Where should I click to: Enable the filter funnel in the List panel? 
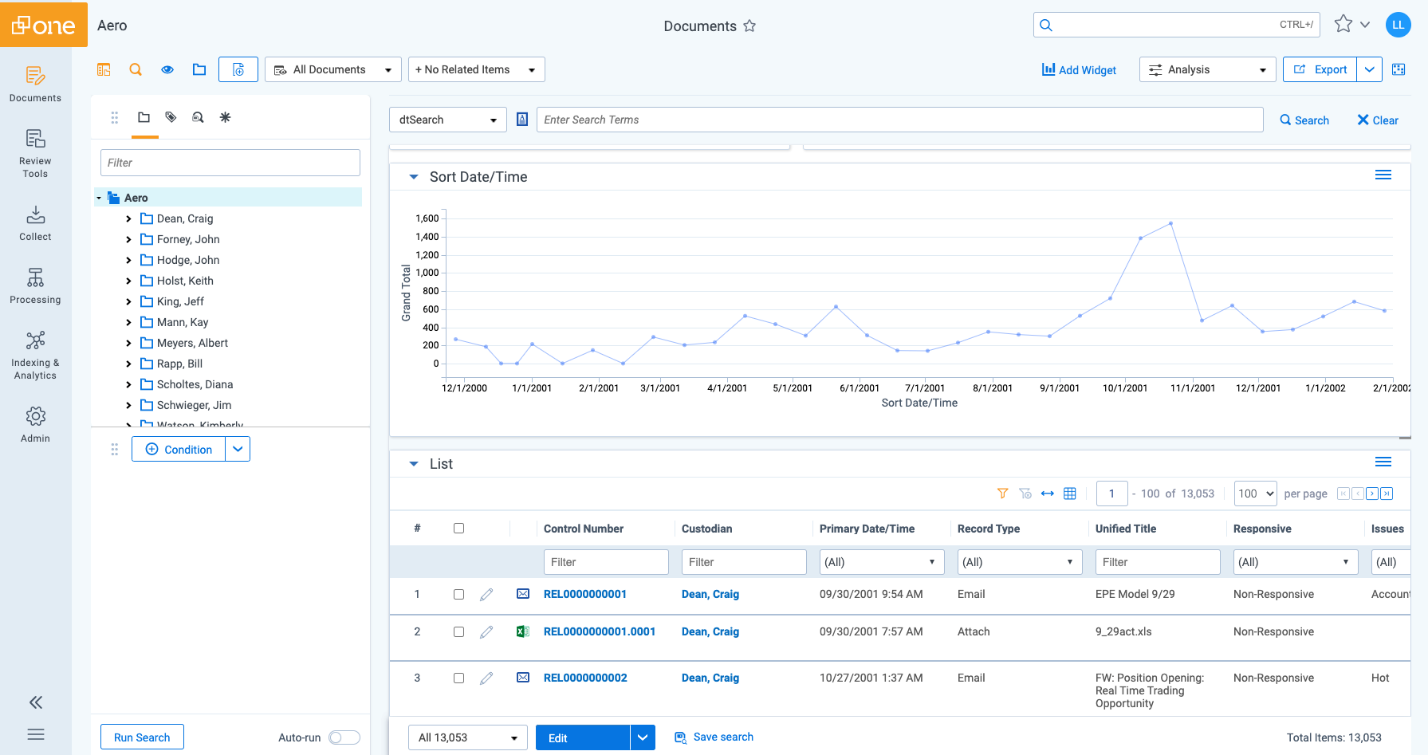pyautogui.click(x=1002, y=493)
